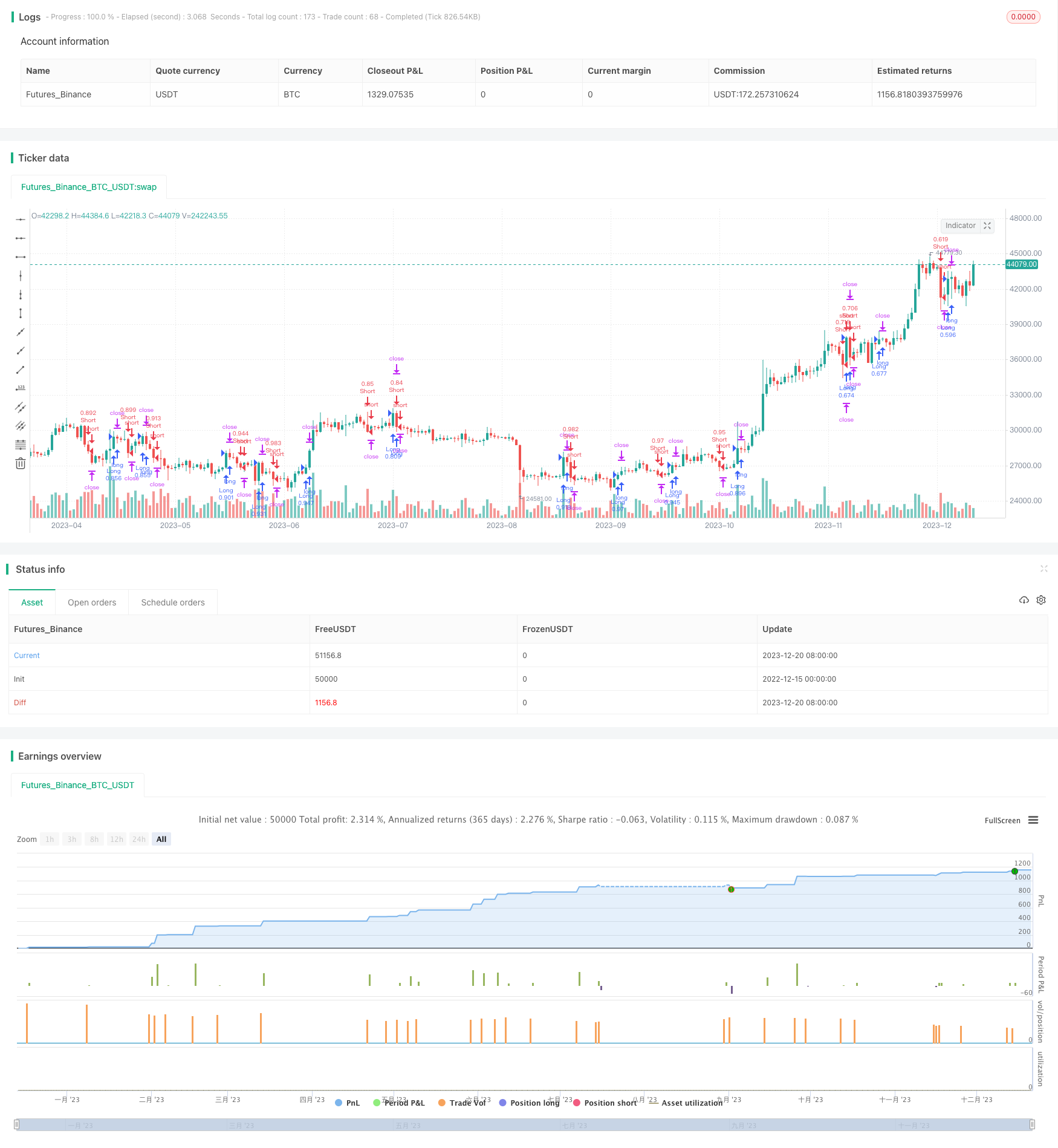
Task: Set zoom range to 1h
Action: tap(50, 839)
